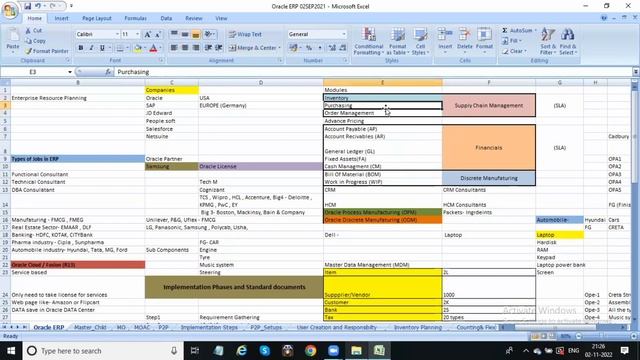The height and width of the screenshot is (360, 640).
Task: Open Cell Styles gallery
Action: (x=420, y=41)
